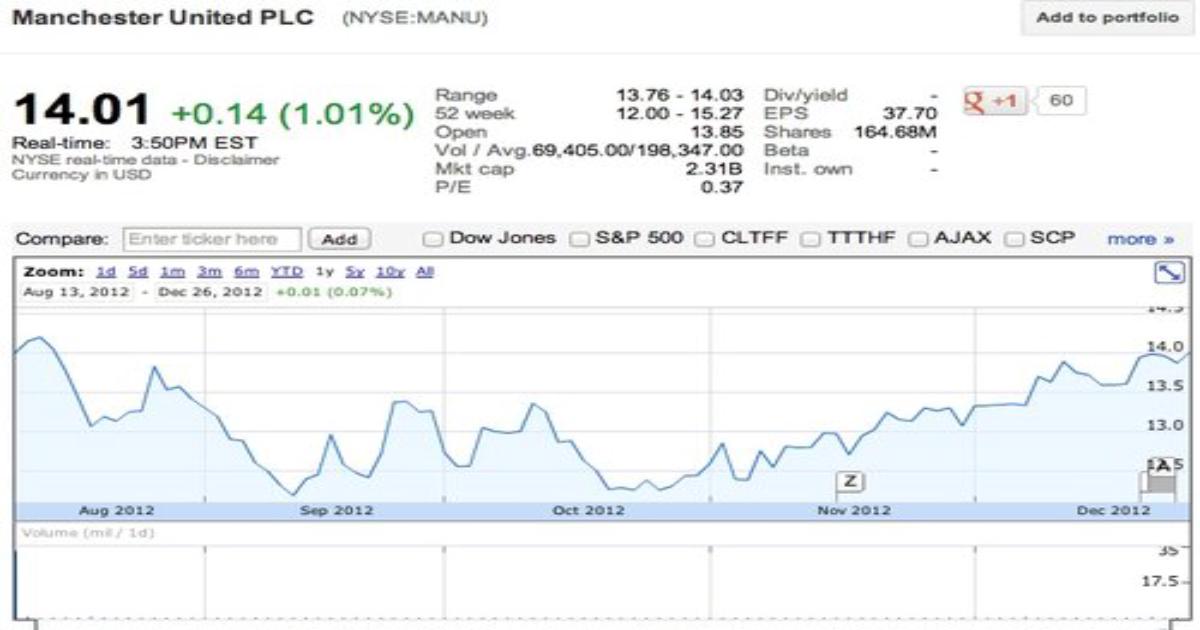Tick the S&P 500 comparison checkbox
1200x630 pixels.
pos(579,239)
